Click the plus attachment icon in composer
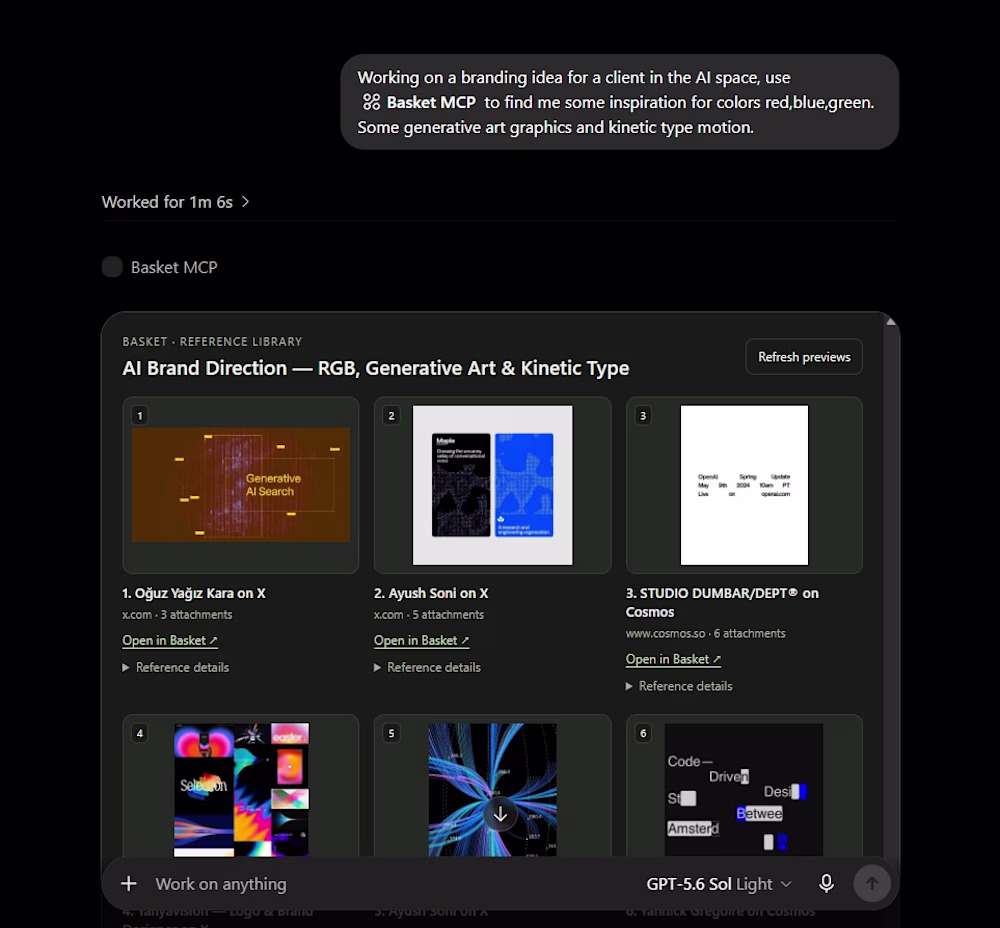The height and width of the screenshot is (928, 1000). pos(129,883)
